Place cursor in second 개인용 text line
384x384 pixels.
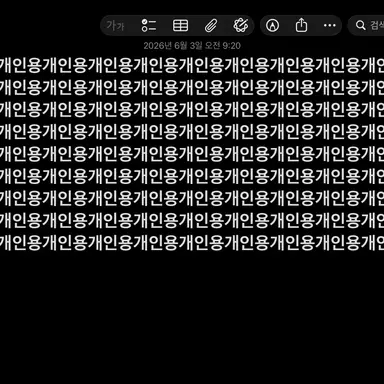192,87
